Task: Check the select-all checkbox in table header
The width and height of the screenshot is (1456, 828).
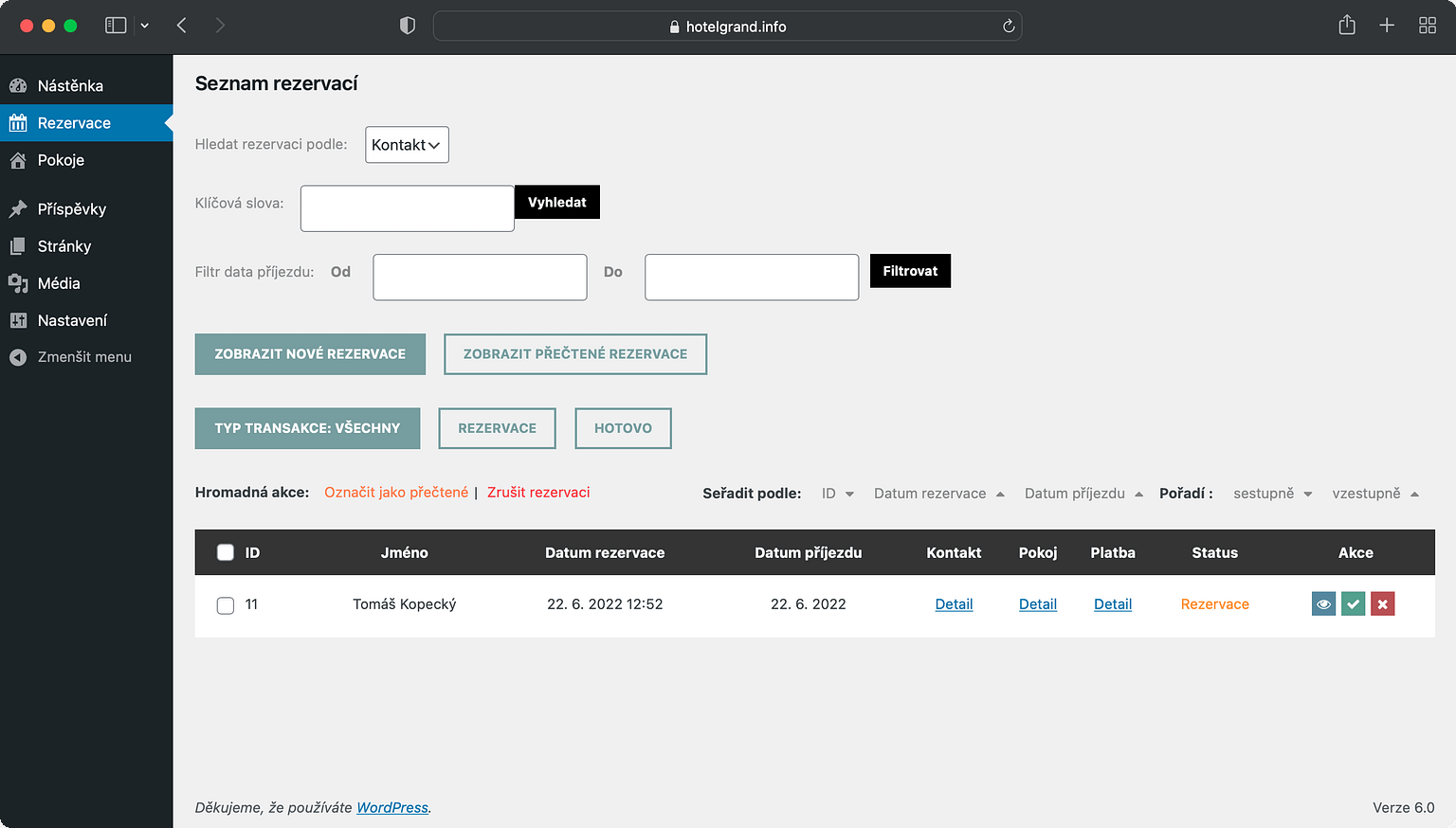Action: click(x=226, y=552)
